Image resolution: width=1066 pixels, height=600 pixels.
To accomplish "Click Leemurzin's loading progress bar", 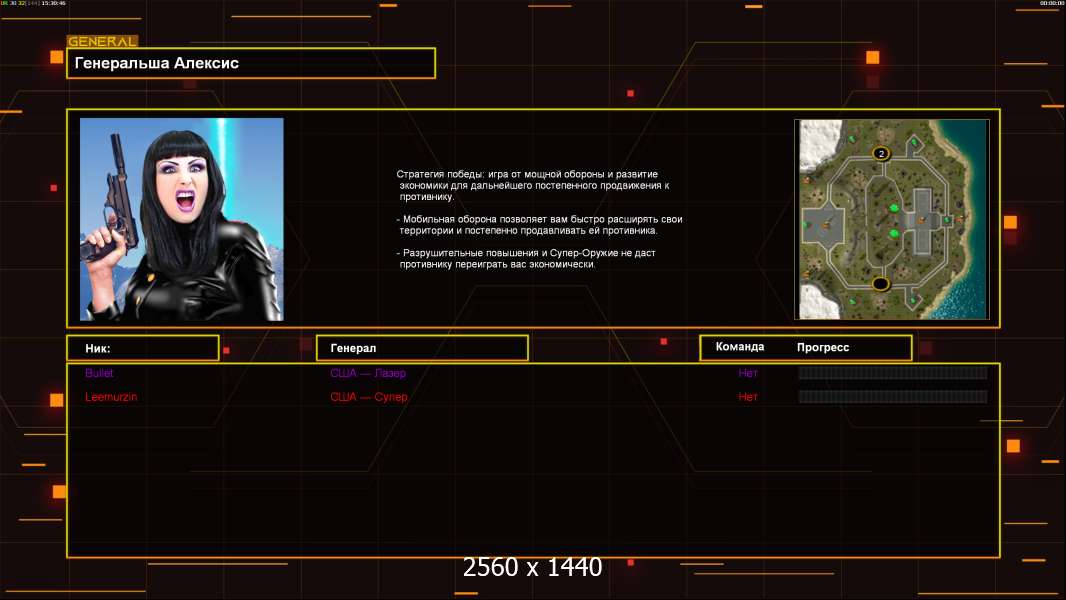I will click(x=893, y=396).
